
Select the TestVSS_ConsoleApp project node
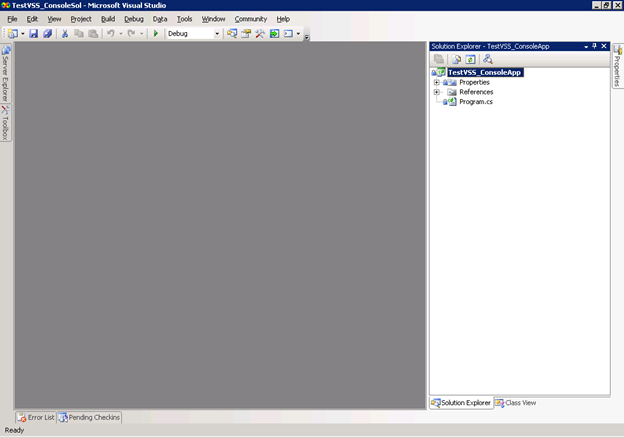coord(484,72)
